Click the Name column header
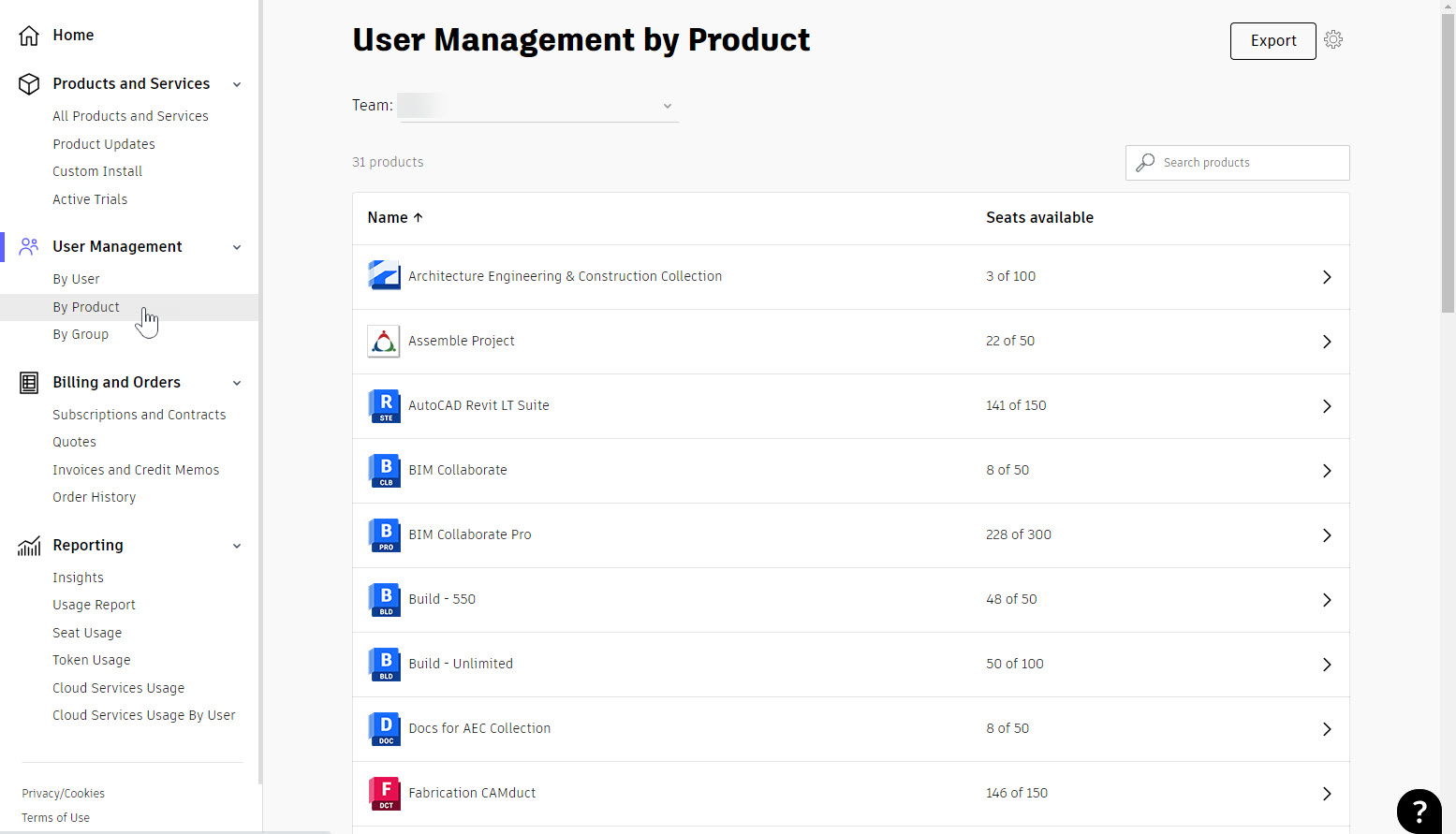1456x834 pixels. [388, 217]
